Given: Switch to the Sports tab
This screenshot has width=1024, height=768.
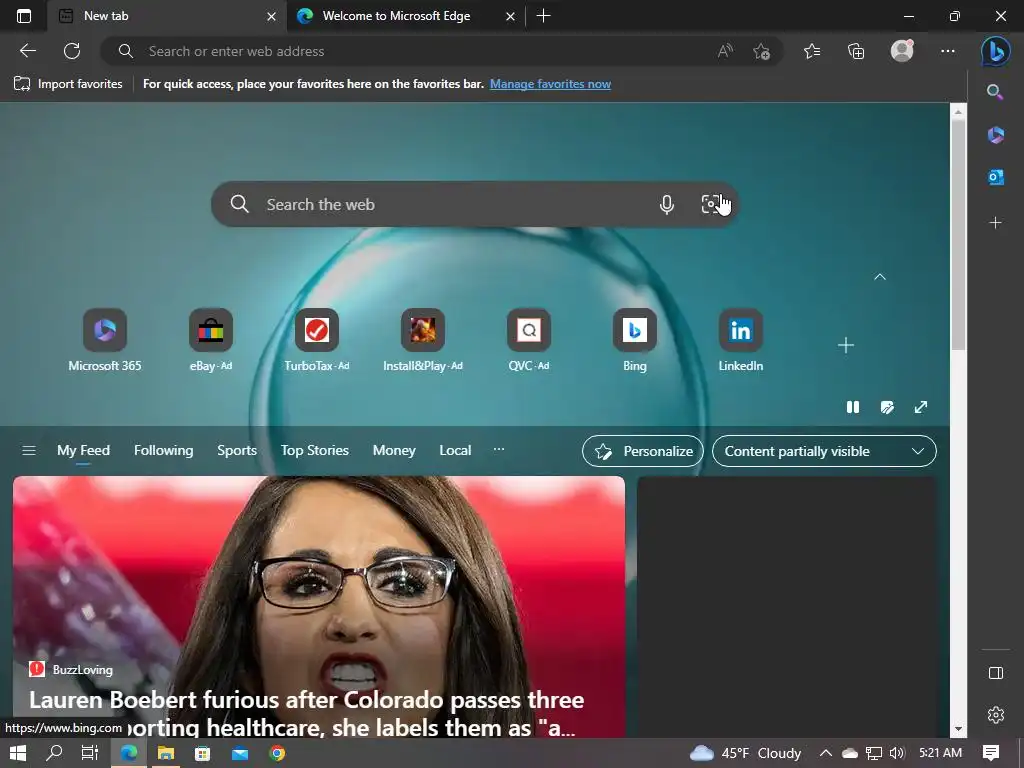Looking at the screenshot, I should pos(236,451).
